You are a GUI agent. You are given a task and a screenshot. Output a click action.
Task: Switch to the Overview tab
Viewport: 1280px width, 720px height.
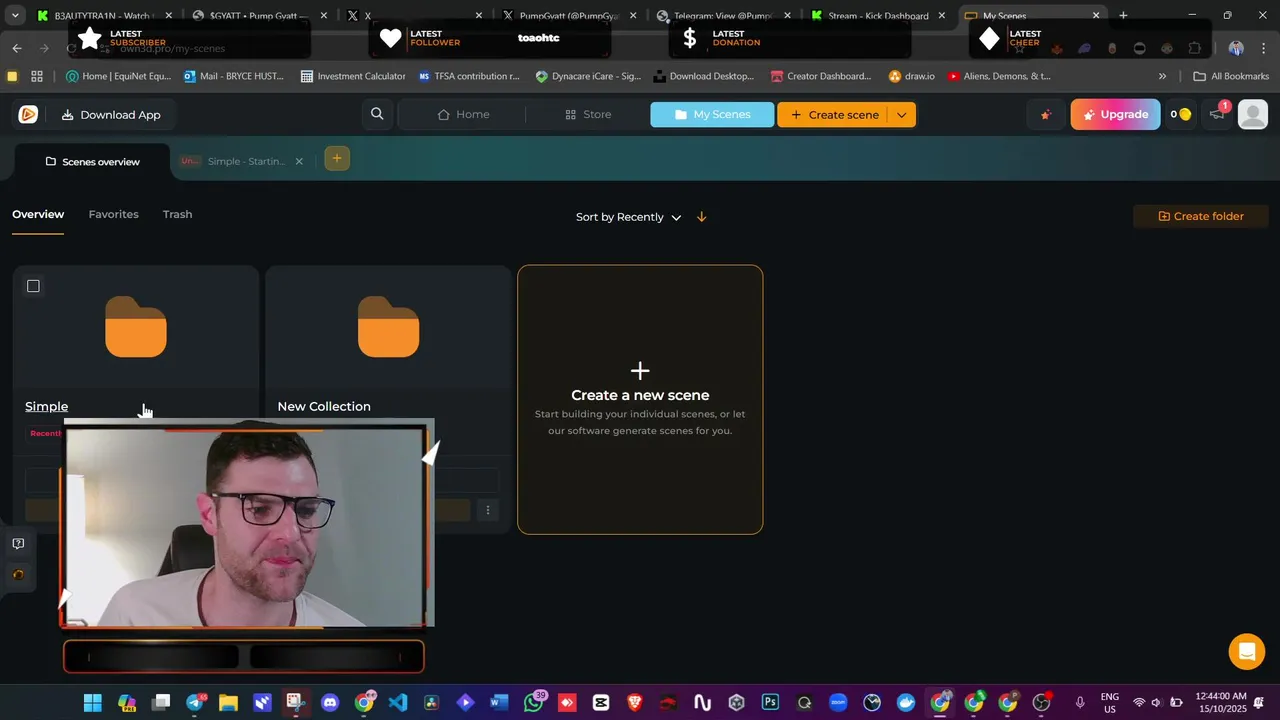click(38, 214)
